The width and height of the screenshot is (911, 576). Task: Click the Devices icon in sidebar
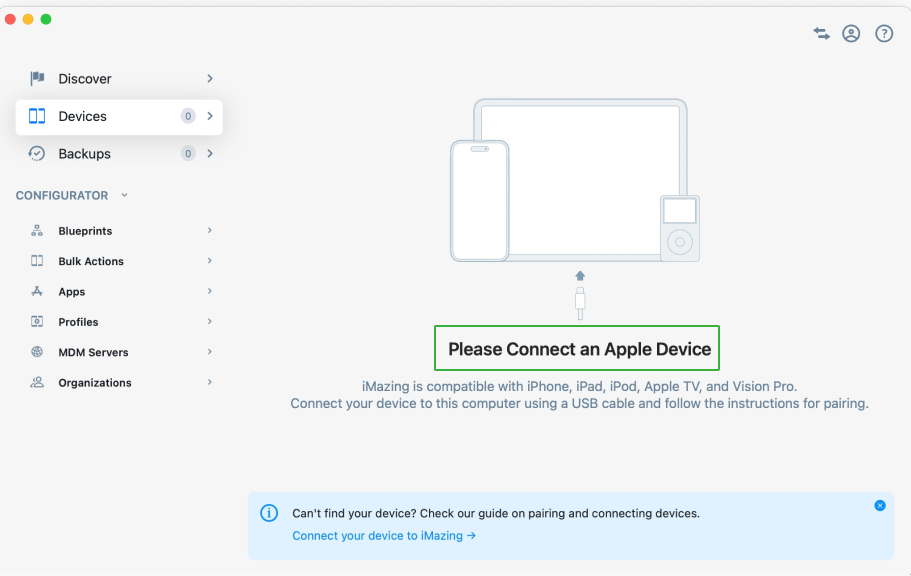pos(37,116)
